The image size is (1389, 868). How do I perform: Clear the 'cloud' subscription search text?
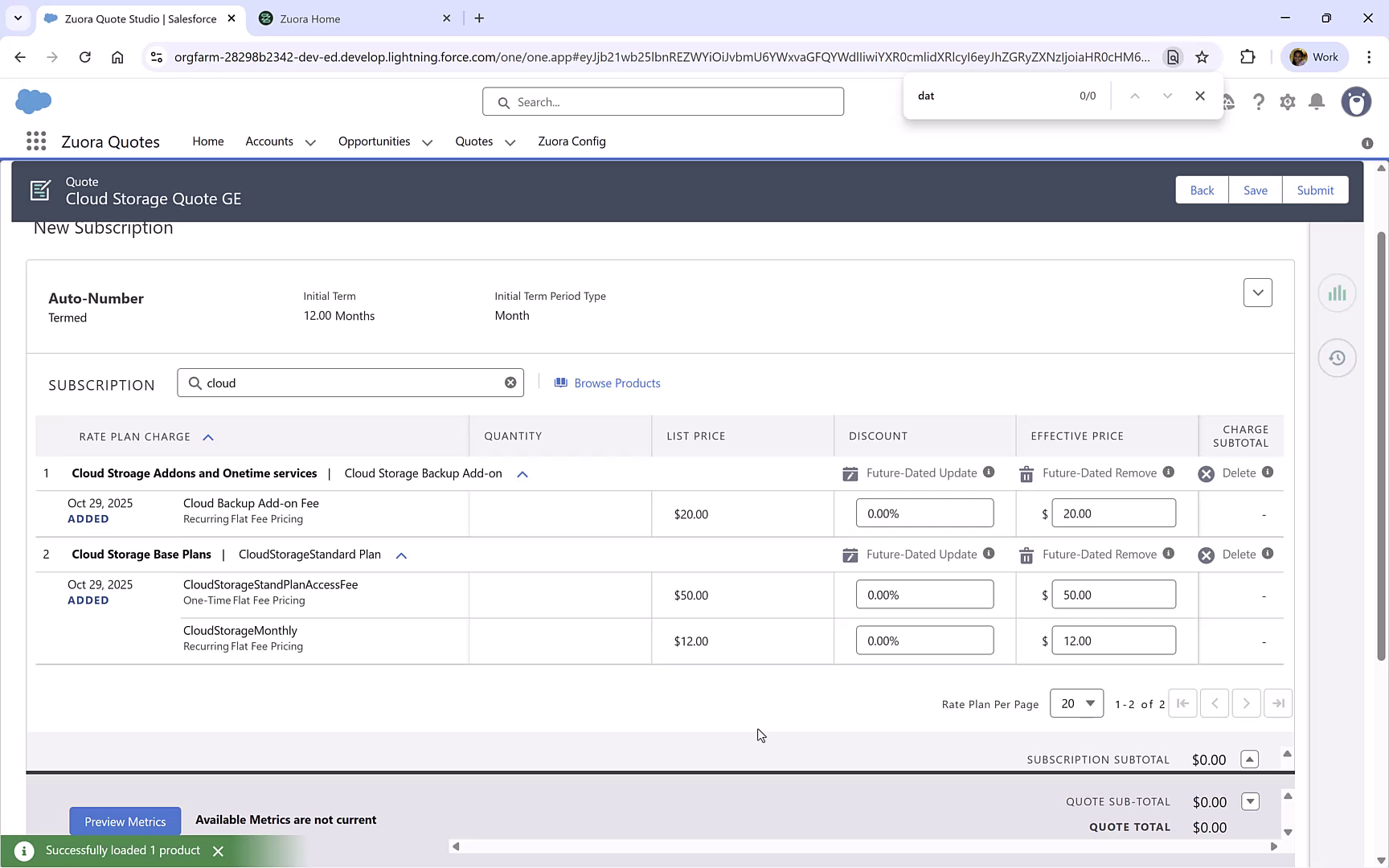[x=510, y=382]
